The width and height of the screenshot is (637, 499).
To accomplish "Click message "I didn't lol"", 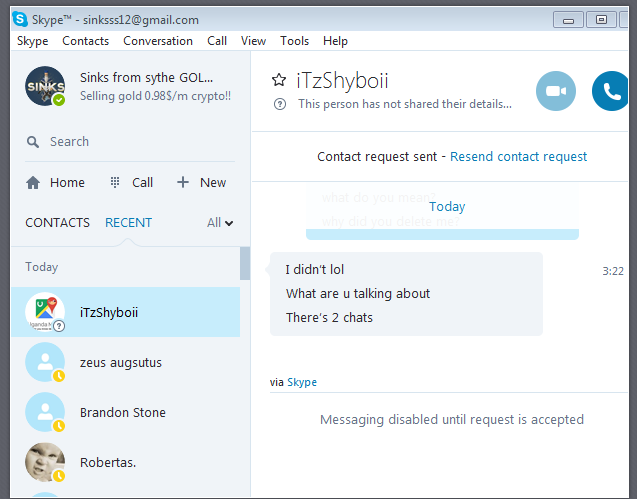I will (x=315, y=269).
